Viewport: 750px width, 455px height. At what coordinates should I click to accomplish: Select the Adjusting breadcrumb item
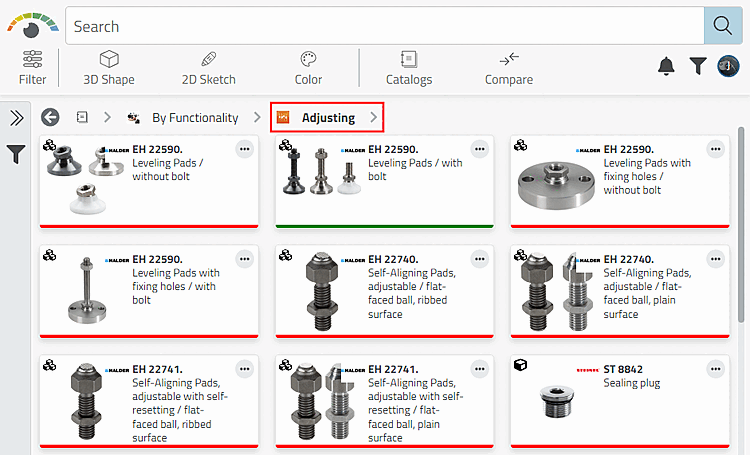tap(327, 118)
